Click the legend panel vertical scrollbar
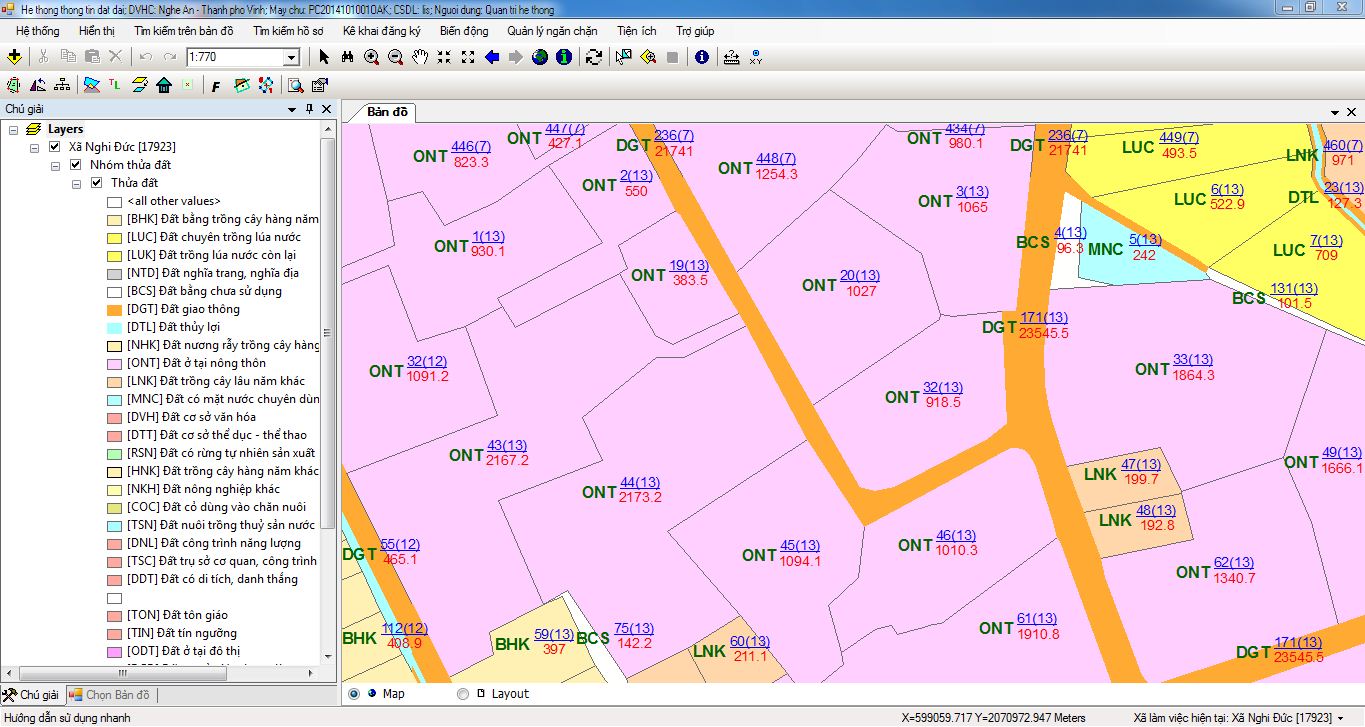This screenshot has height=727, width=1365. pyautogui.click(x=329, y=335)
